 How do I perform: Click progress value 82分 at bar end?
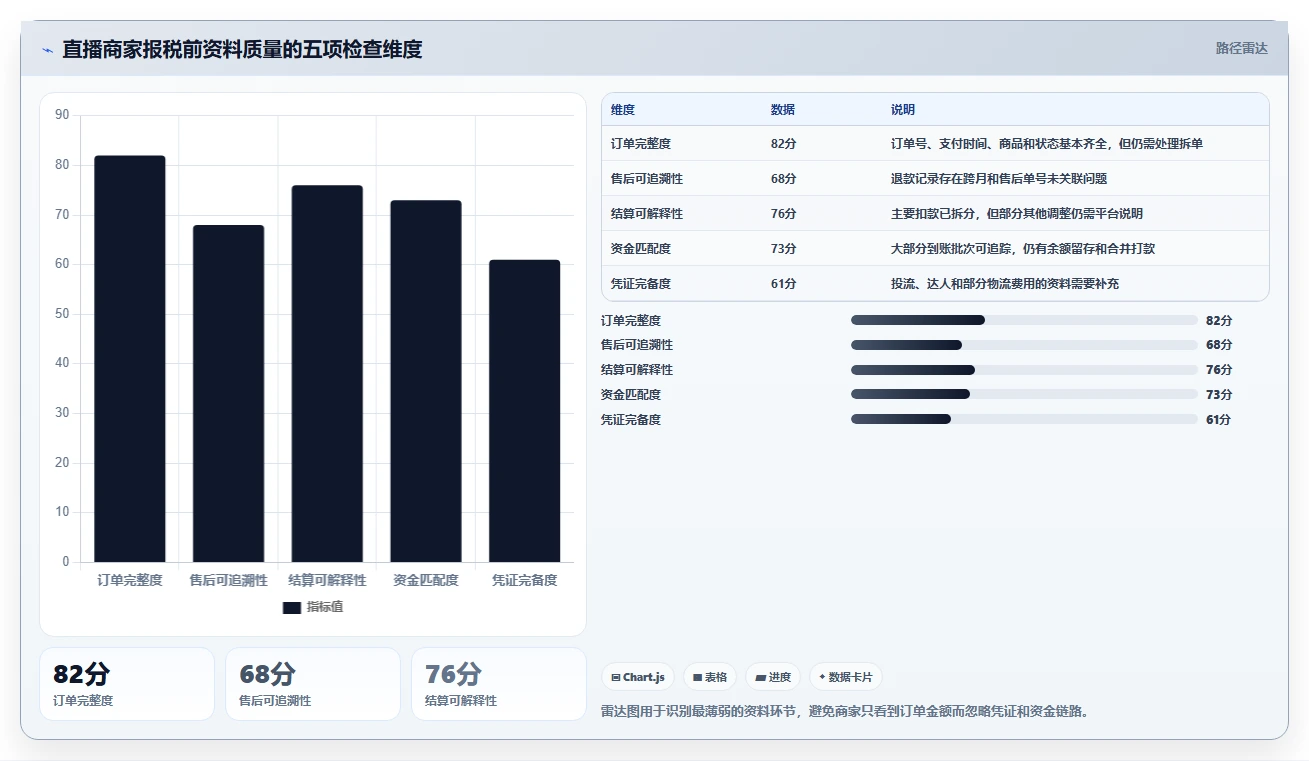coord(1219,321)
